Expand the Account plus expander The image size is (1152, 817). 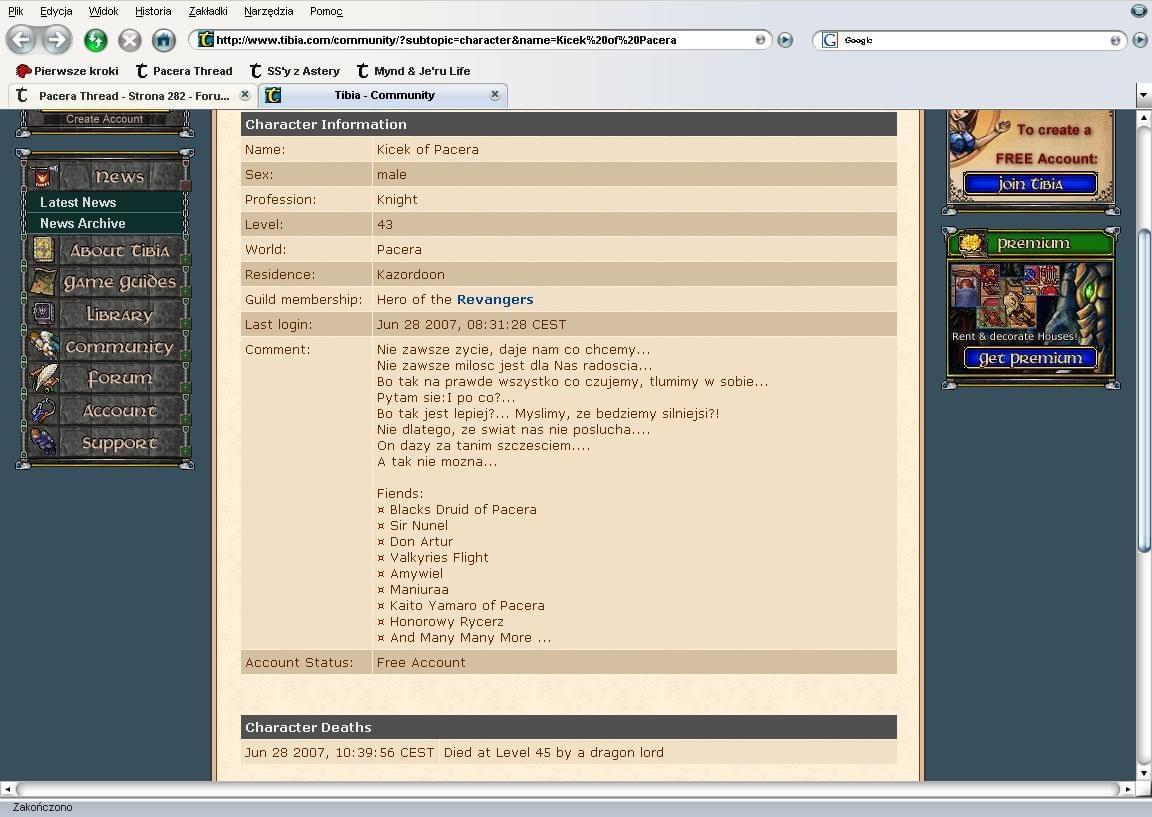pyautogui.click(x=185, y=420)
